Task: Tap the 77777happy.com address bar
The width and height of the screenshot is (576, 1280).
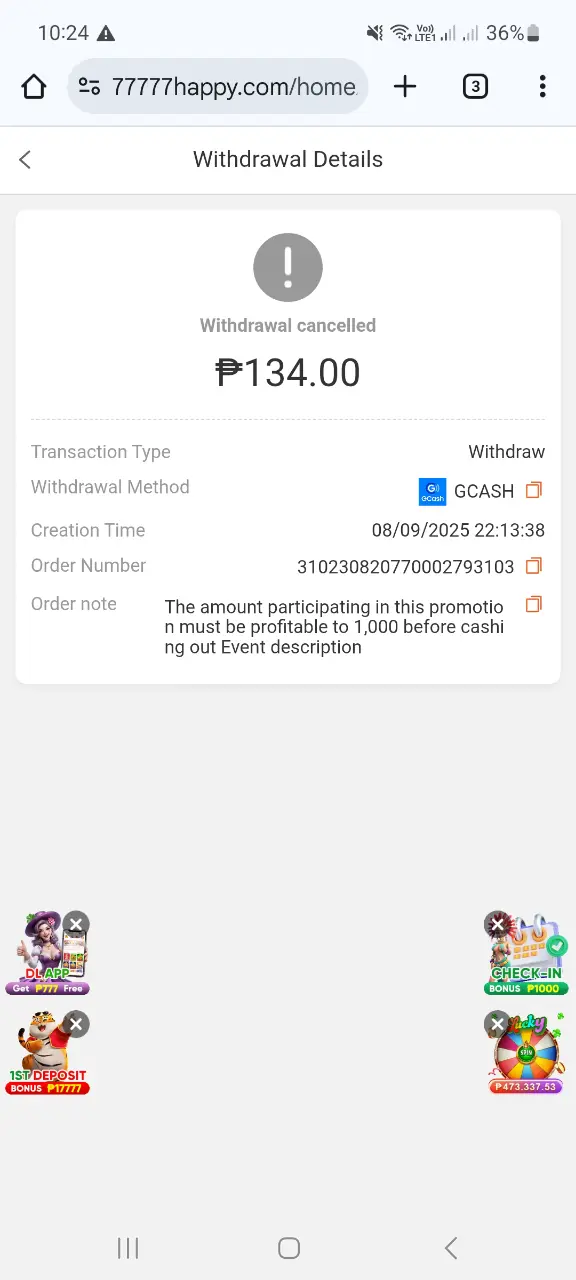Action: pos(218,87)
